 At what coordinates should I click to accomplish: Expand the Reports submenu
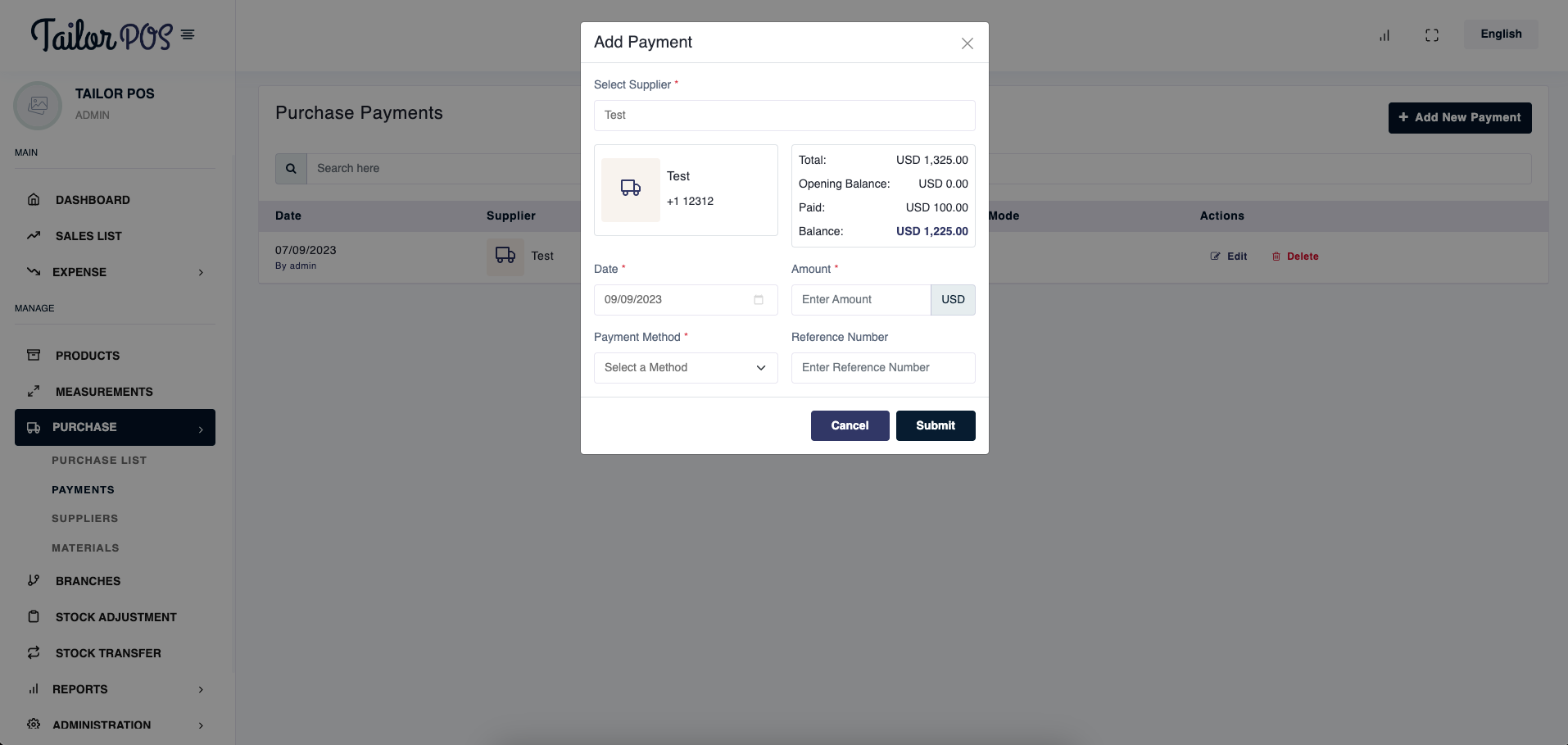click(x=201, y=689)
